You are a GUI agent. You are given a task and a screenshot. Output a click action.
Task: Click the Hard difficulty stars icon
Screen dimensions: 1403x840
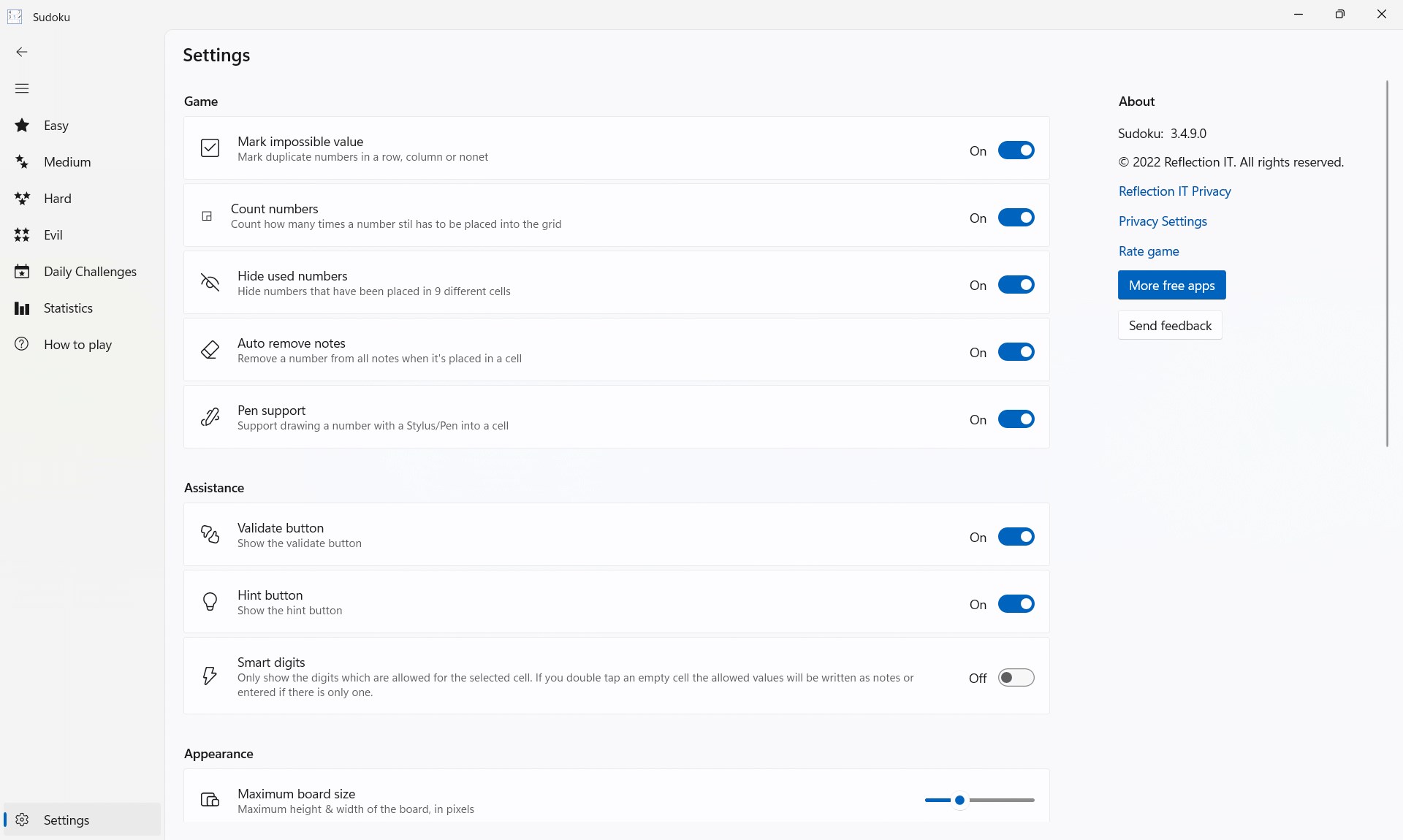22,199
